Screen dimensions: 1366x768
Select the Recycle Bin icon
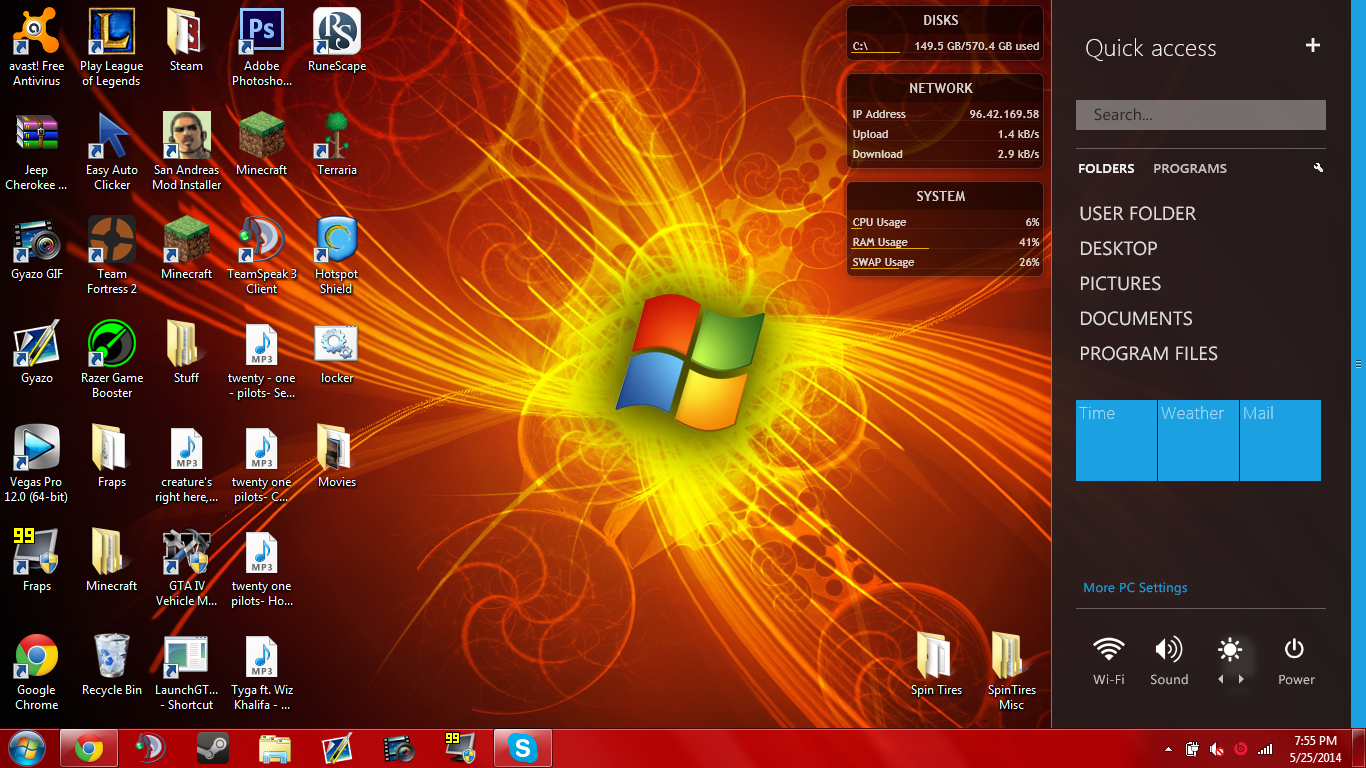click(x=112, y=664)
